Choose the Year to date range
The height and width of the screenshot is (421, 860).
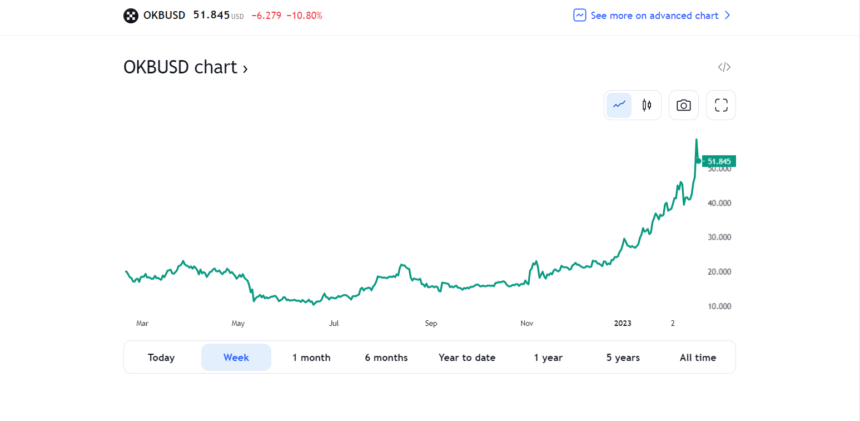coord(467,358)
